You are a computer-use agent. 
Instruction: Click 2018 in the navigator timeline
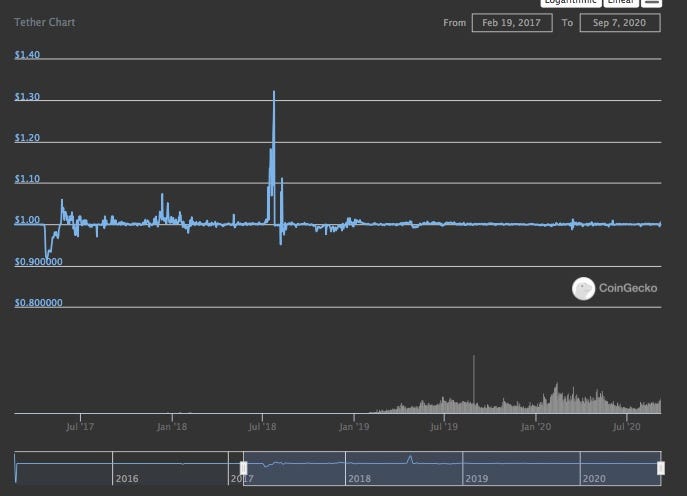pyautogui.click(x=359, y=478)
